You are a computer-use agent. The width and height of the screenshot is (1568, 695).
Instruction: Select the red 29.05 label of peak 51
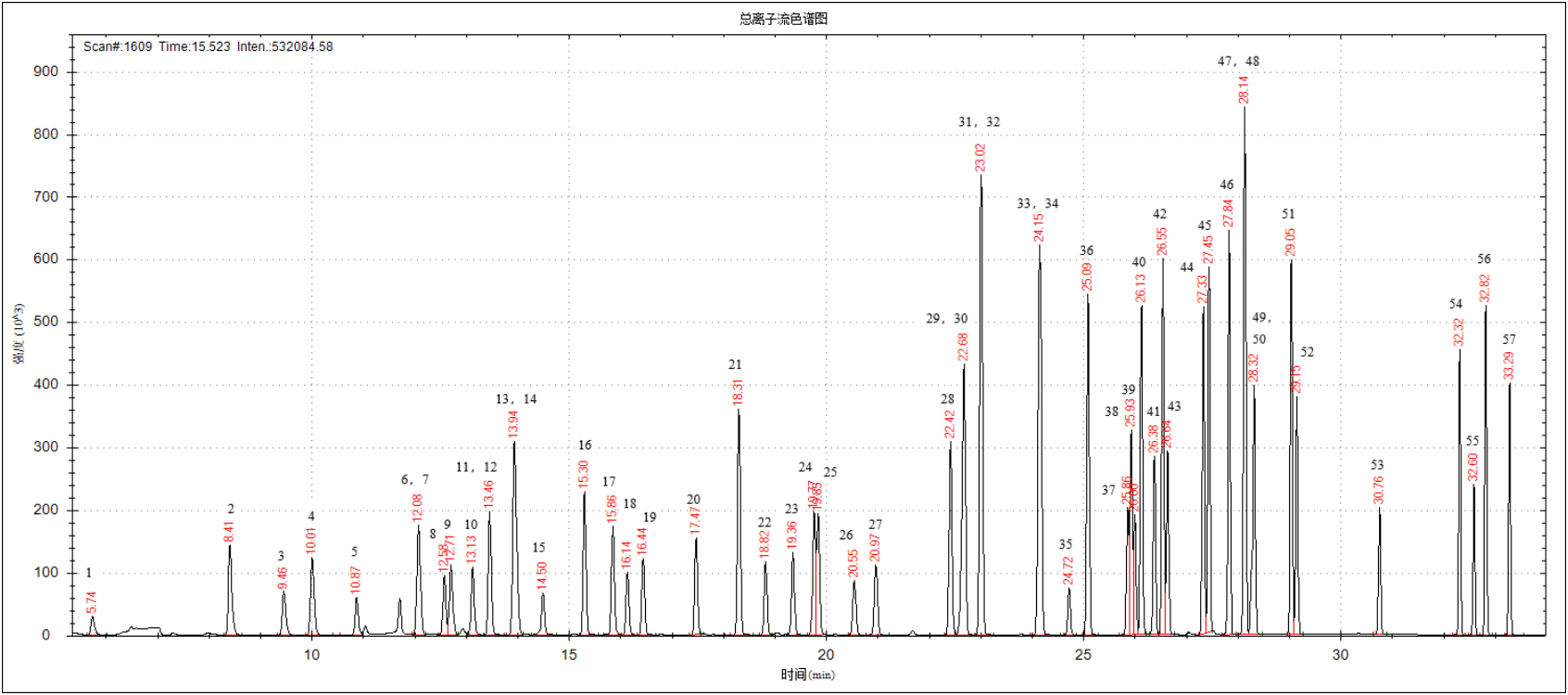1290,242
